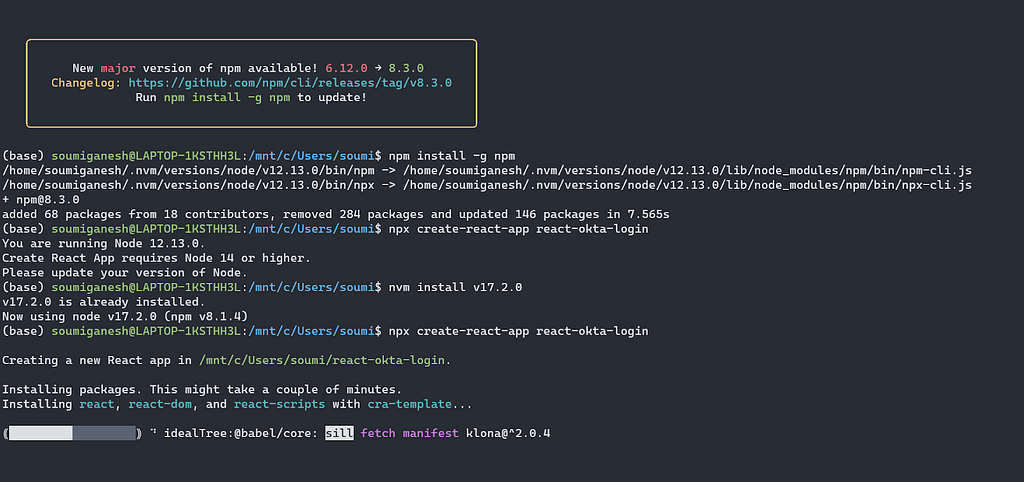1024x482 pixels.
Task: Click the 'nvm install v17.2.0' command
Action: pos(455,287)
